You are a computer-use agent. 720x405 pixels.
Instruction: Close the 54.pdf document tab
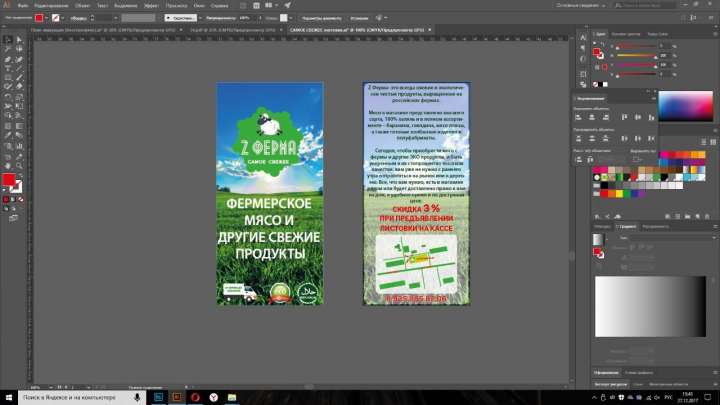click(x=281, y=30)
